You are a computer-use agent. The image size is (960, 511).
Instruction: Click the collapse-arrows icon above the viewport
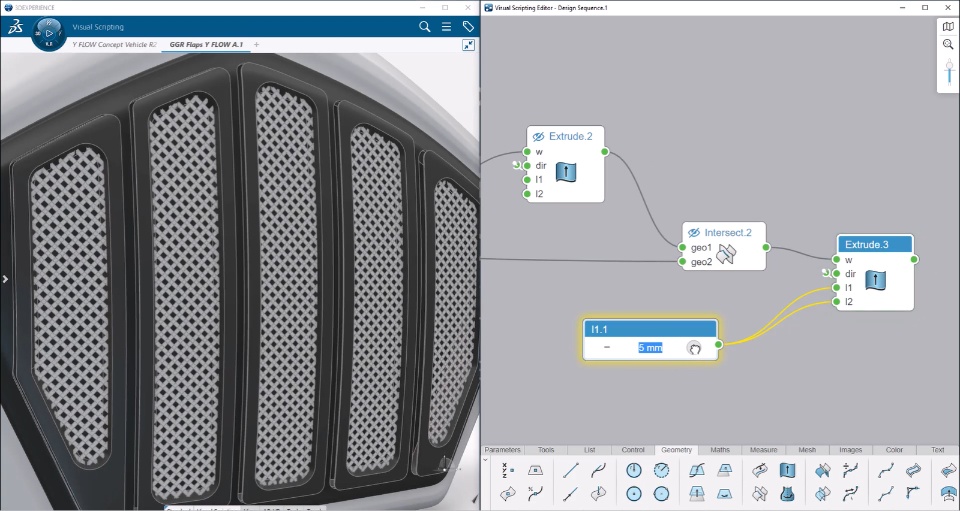pos(468,45)
